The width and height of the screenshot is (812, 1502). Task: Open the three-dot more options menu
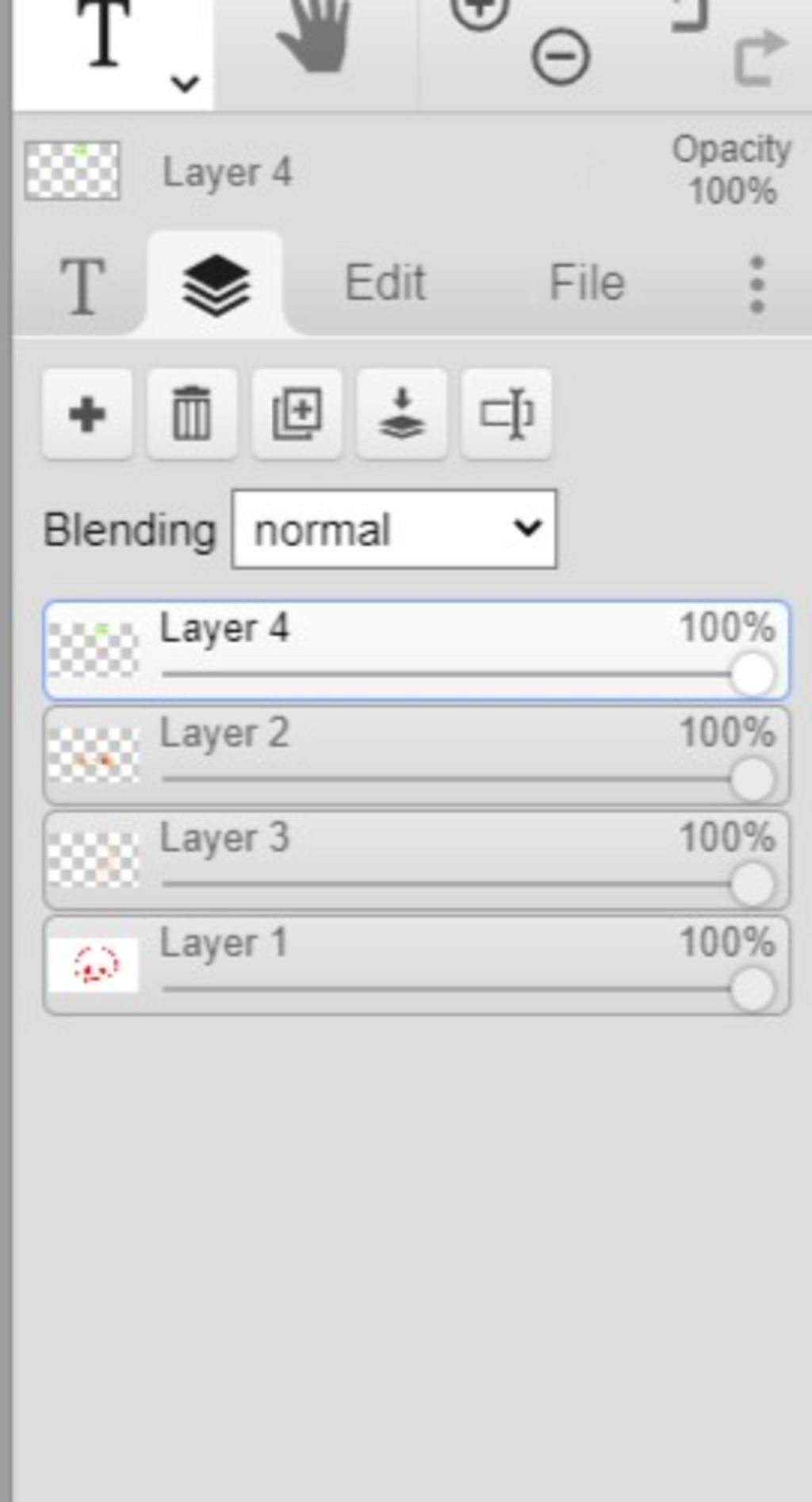757,284
